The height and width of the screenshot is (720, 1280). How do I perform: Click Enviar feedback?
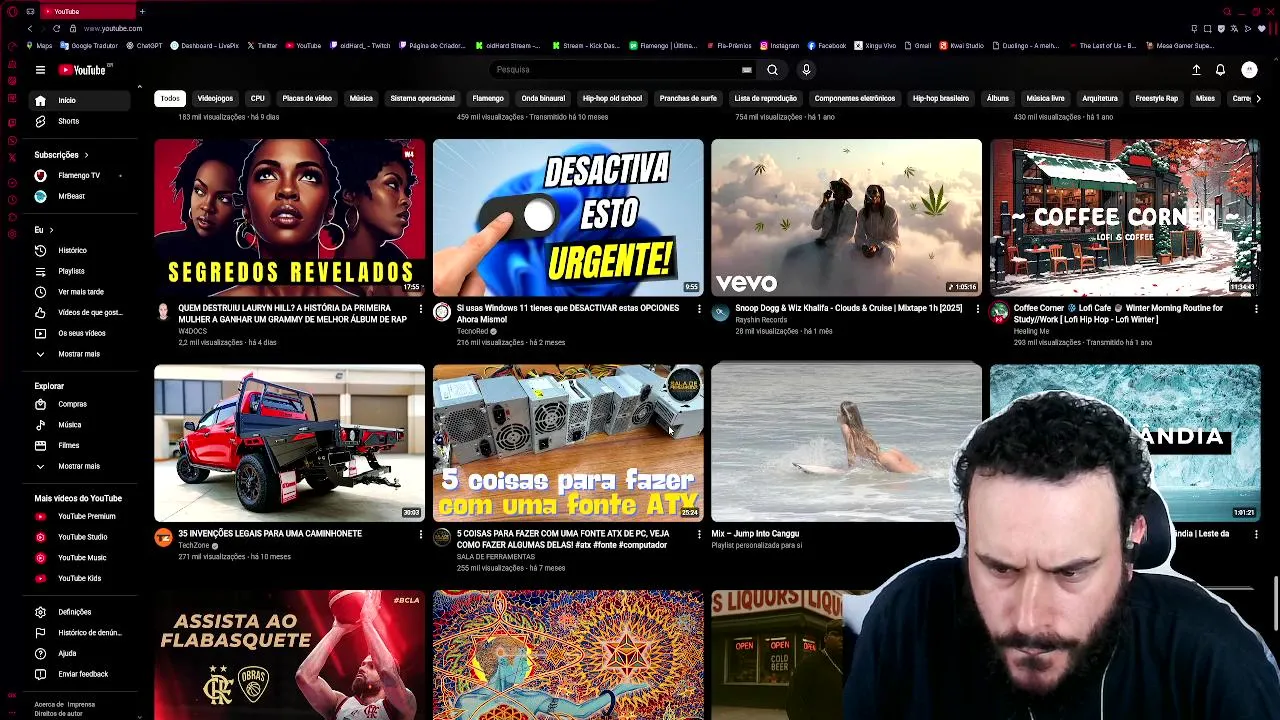click(79, 674)
